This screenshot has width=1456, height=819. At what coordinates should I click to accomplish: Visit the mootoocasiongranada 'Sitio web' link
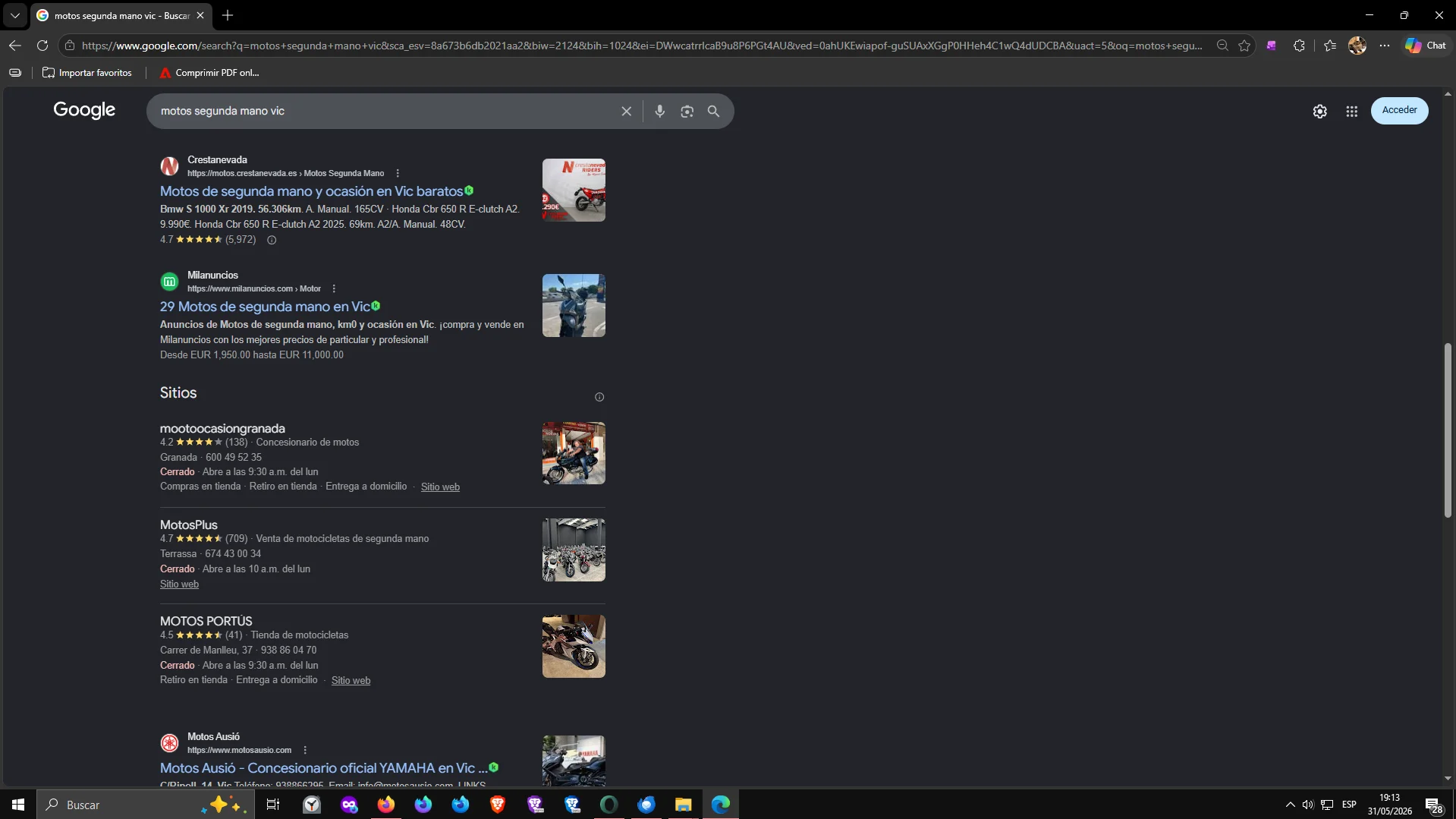tap(440, 487)
